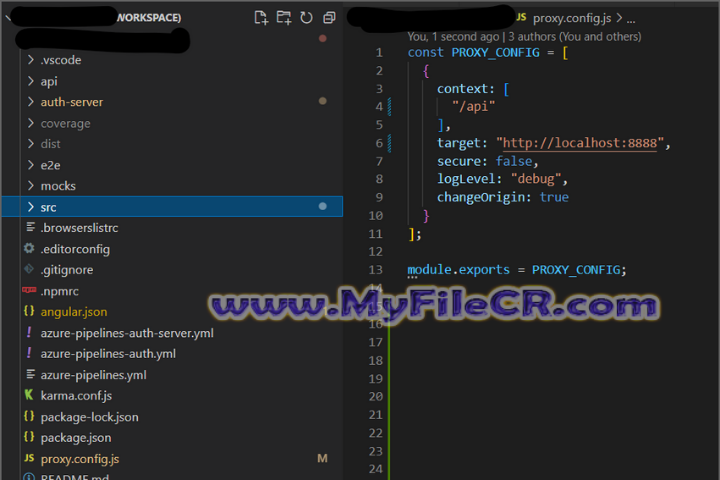Click the lines icon beside .browserslistrc
720x480 pixels.
coord(30,227)
